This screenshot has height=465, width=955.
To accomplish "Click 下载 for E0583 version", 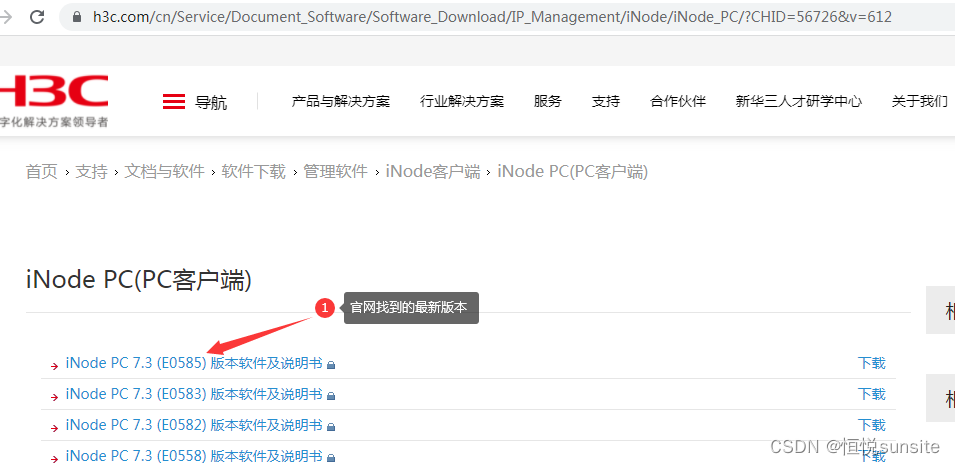I will tap(872, 394).
